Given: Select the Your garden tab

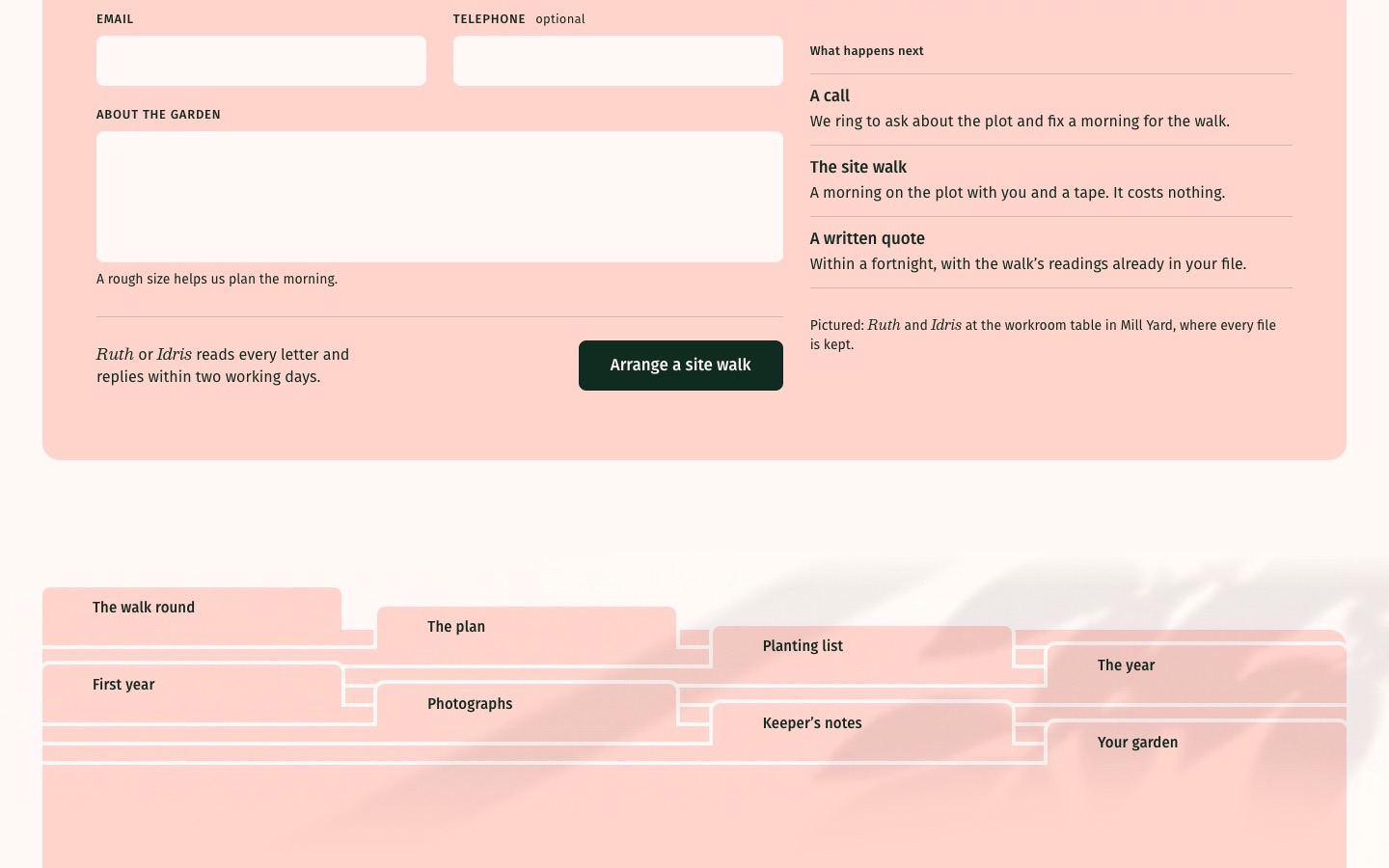Looking at the screenshot, I should pos(1196,743).
